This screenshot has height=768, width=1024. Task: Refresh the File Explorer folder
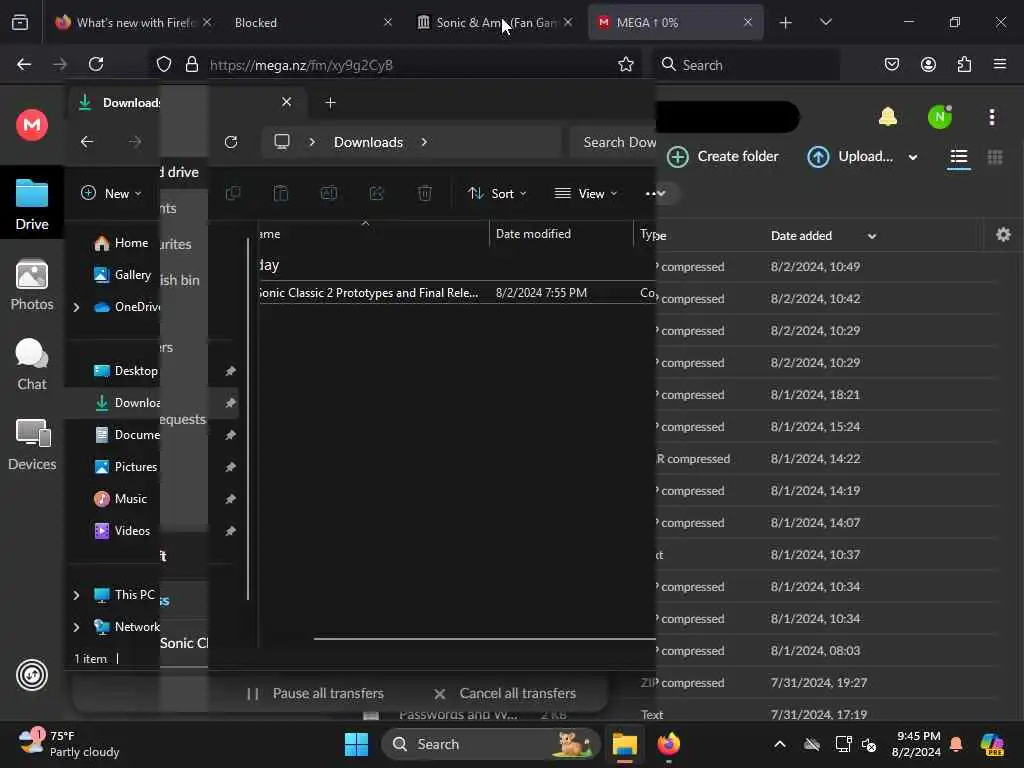[231, 142]
